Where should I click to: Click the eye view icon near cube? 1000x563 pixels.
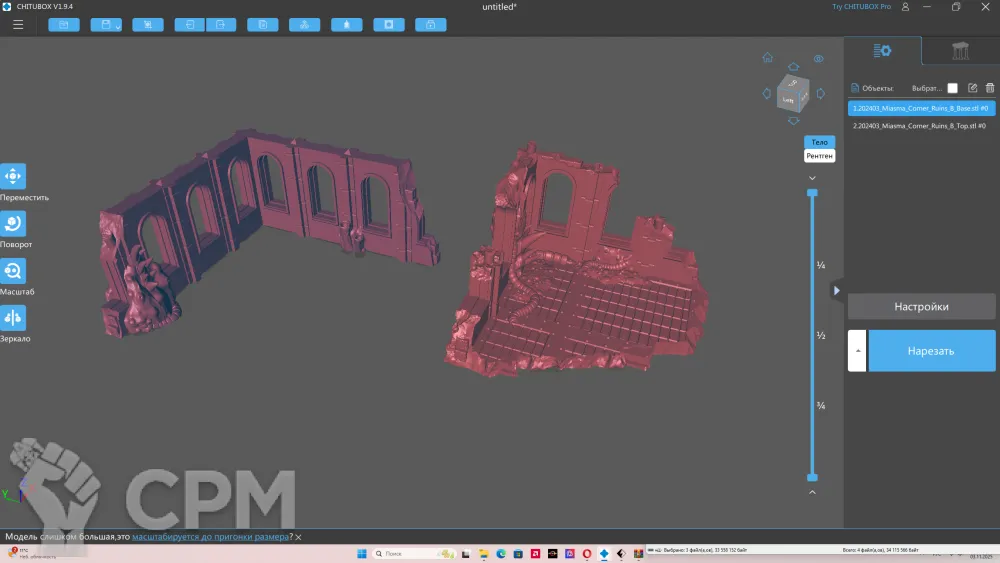coord(818,59)
